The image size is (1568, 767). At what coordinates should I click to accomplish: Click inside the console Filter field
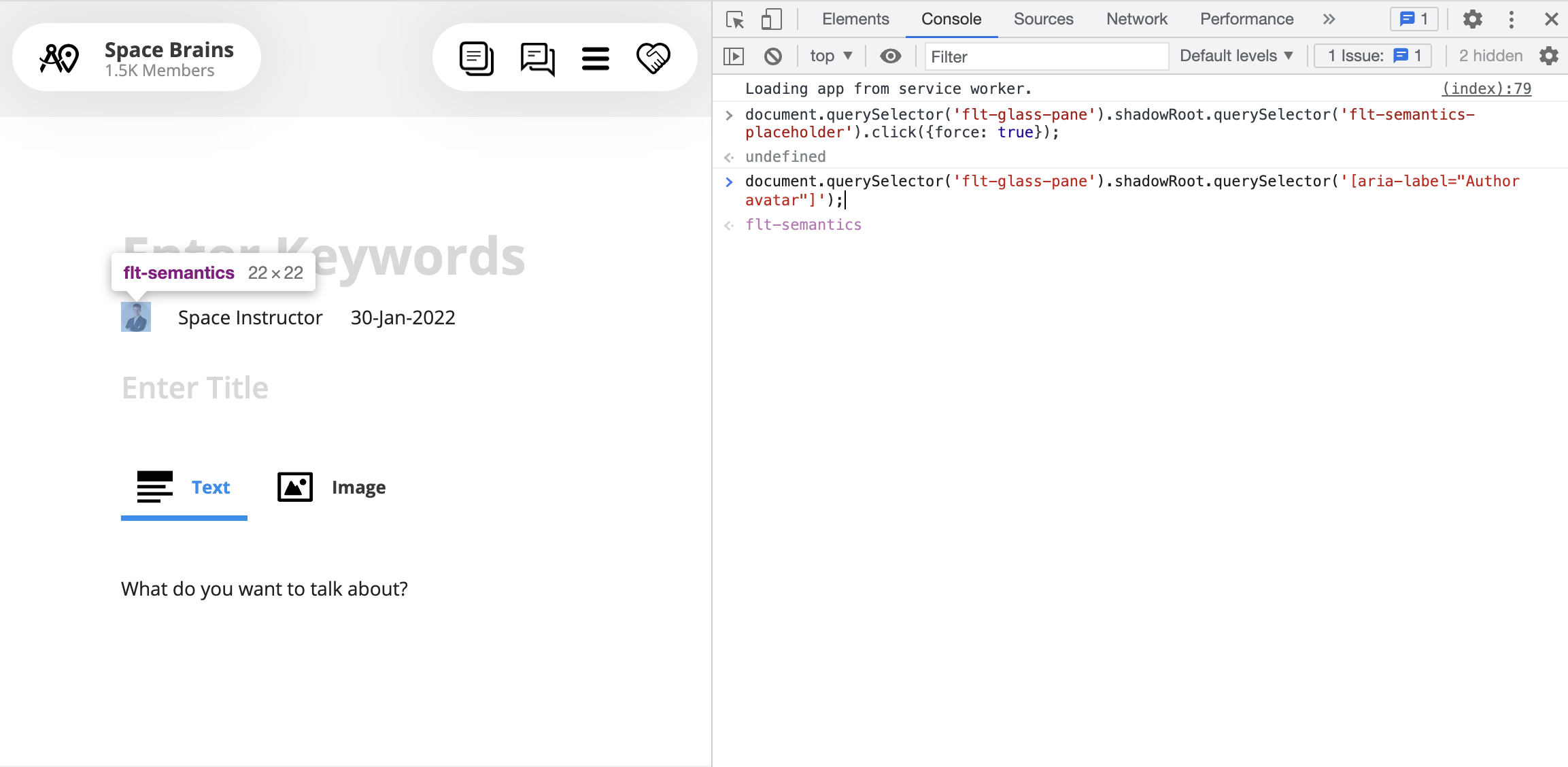tap(1046, 56)
